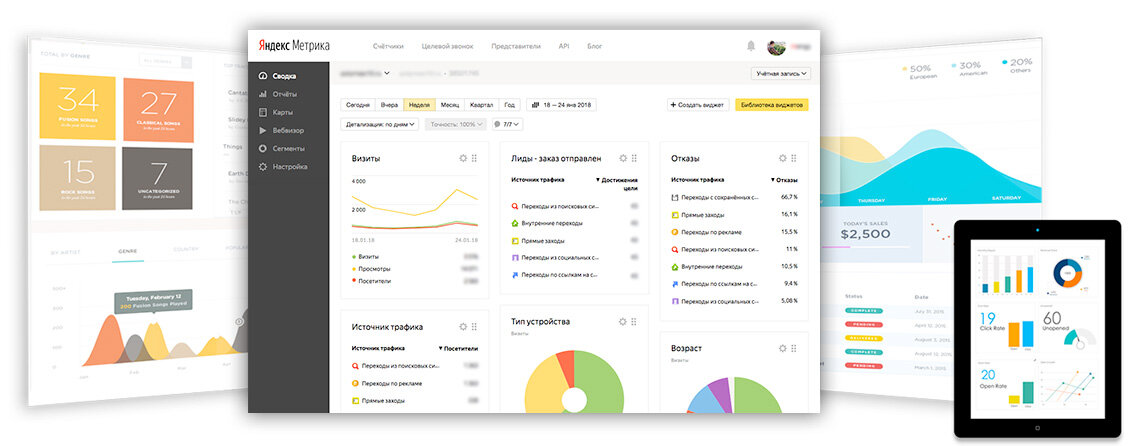The image size is (1140, 446).
Task: Click the Сегменты ring icon in sidebar
Action: click(x=263, y=148)
